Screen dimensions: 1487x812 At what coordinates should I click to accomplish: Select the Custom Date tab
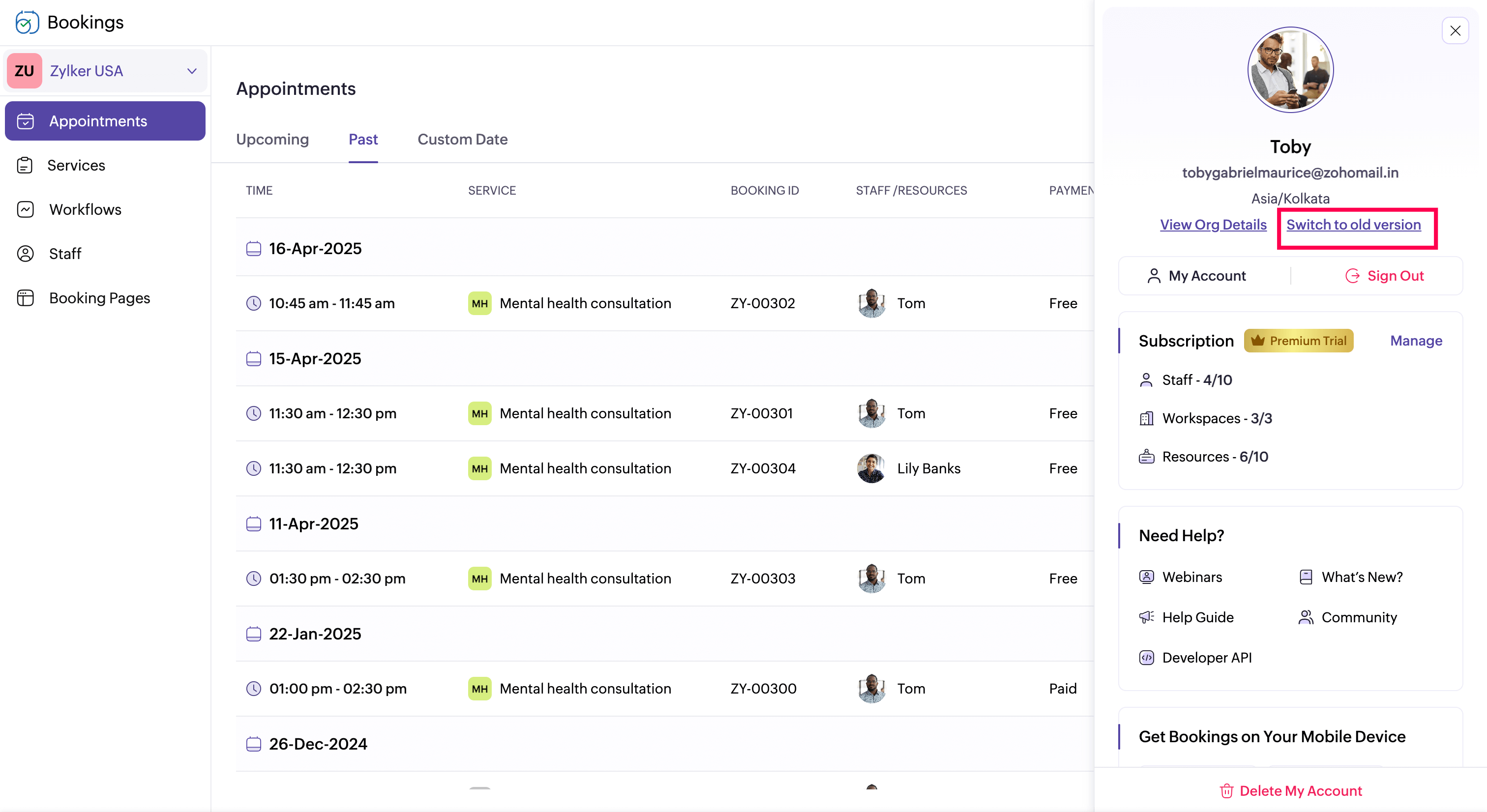[x=462, y=139]
